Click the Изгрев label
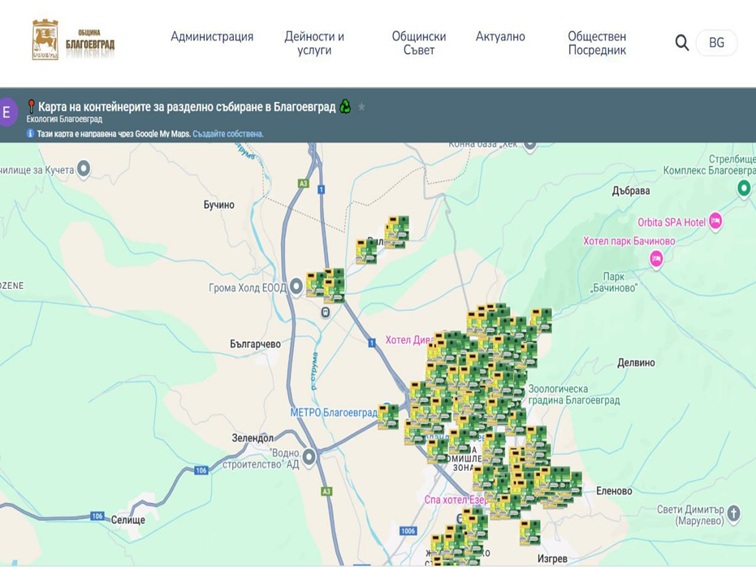The image size is (756, 567). pos(552,559)
